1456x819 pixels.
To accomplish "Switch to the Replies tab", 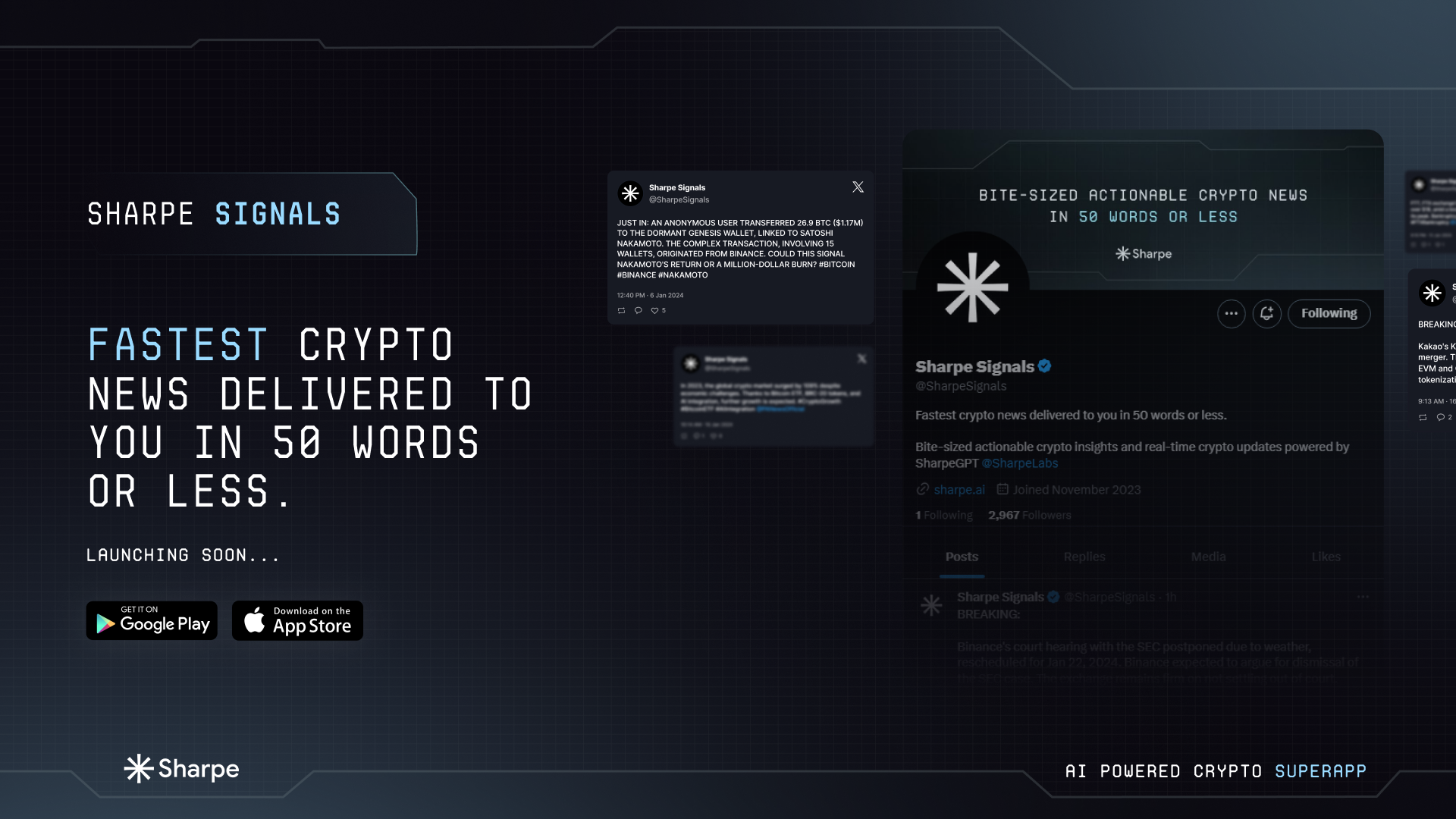I will coord(1084,557).
